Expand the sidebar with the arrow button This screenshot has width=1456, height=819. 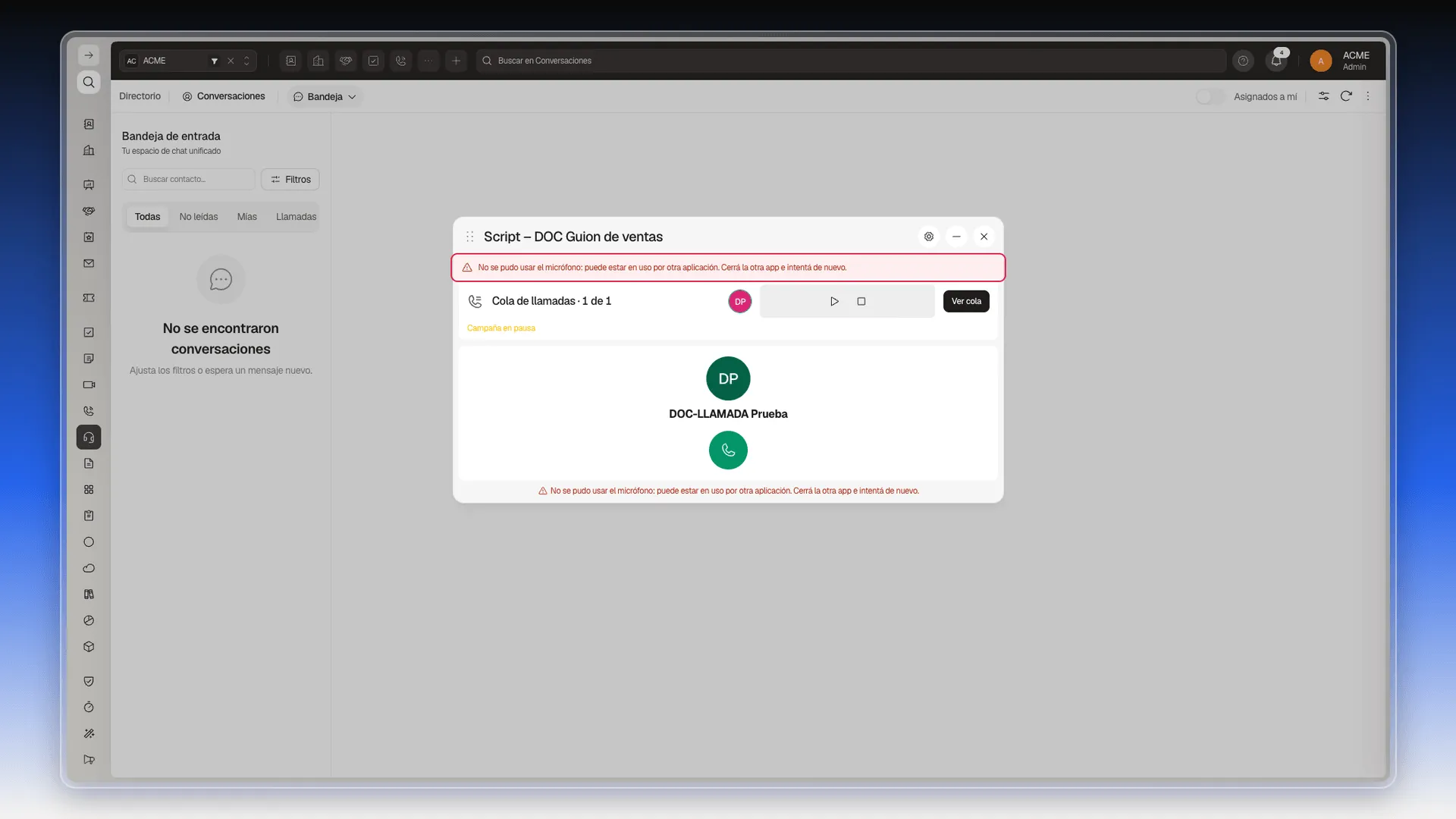coord(89,55)
